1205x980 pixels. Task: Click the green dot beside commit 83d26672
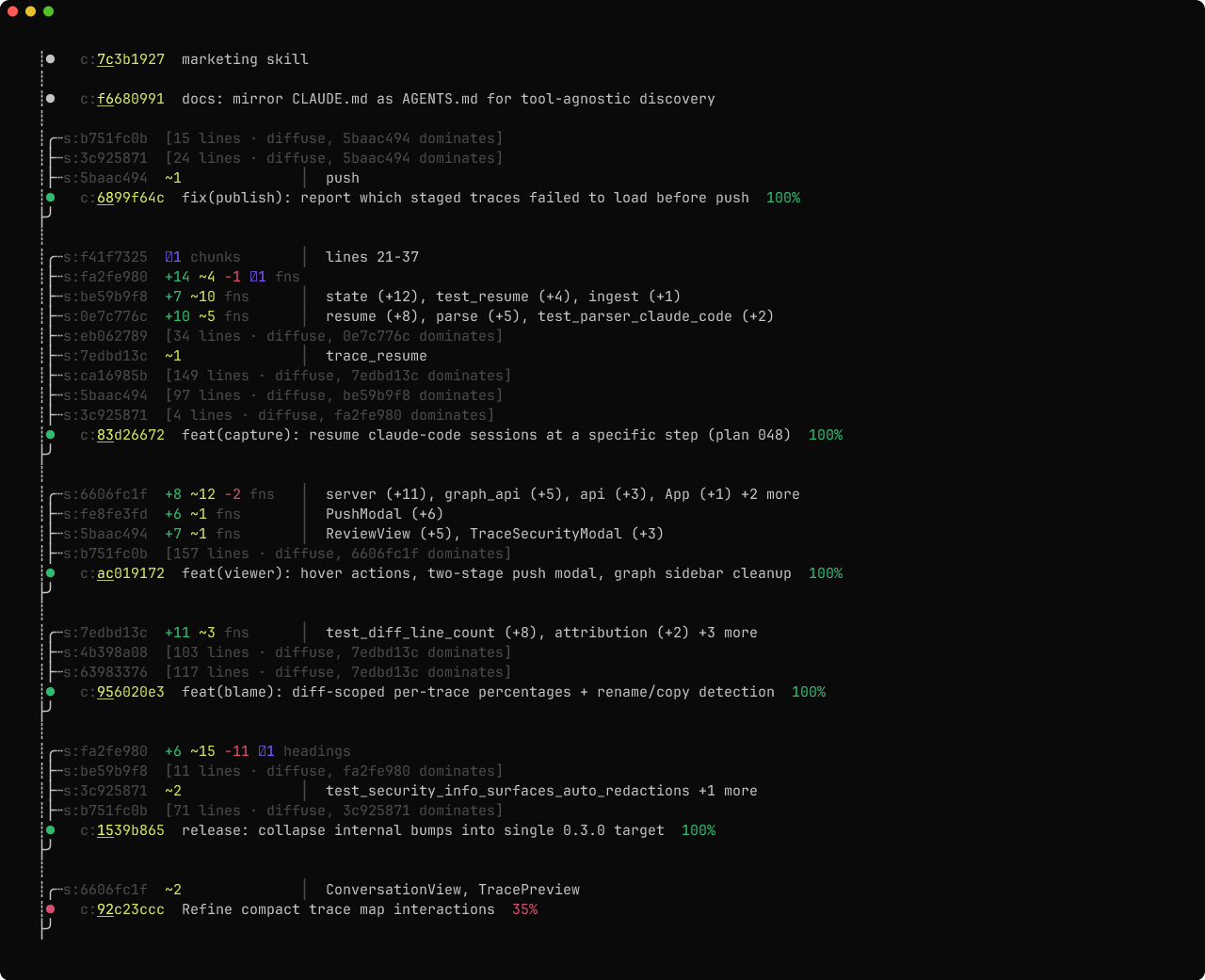click(50, 434)
